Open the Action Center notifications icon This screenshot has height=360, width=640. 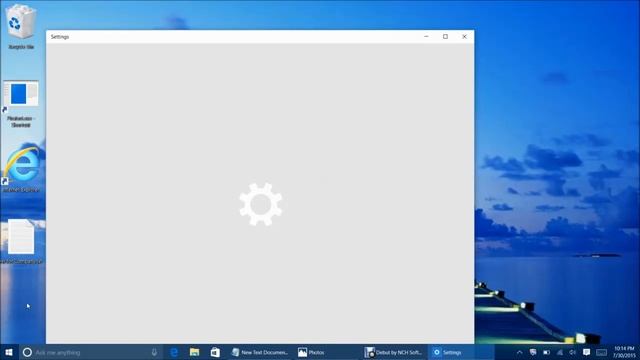[x=587, y=352]
